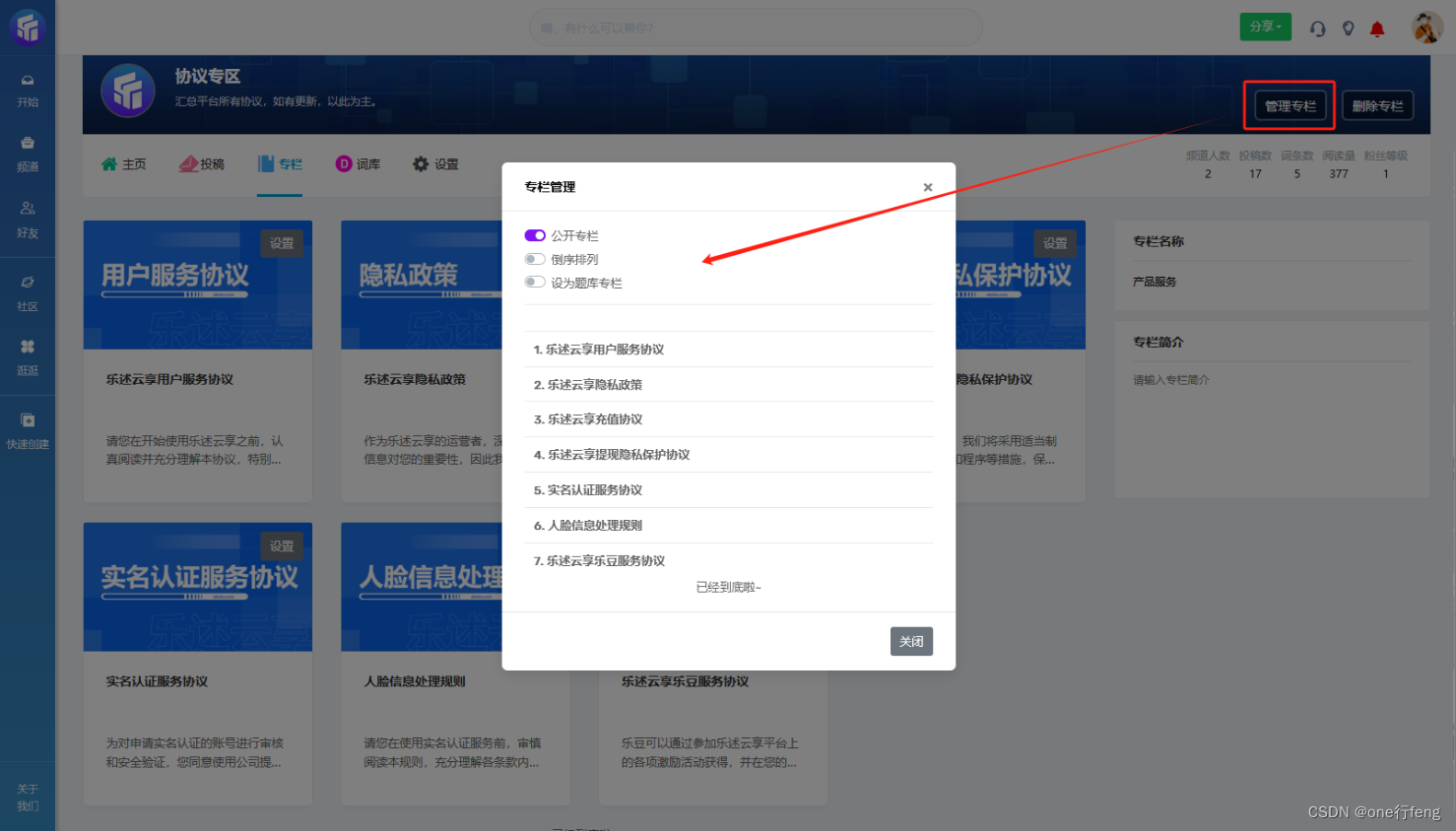Enable the 设为题库专栏 switch
The image size is (1456, 831).
click(535, 283)
